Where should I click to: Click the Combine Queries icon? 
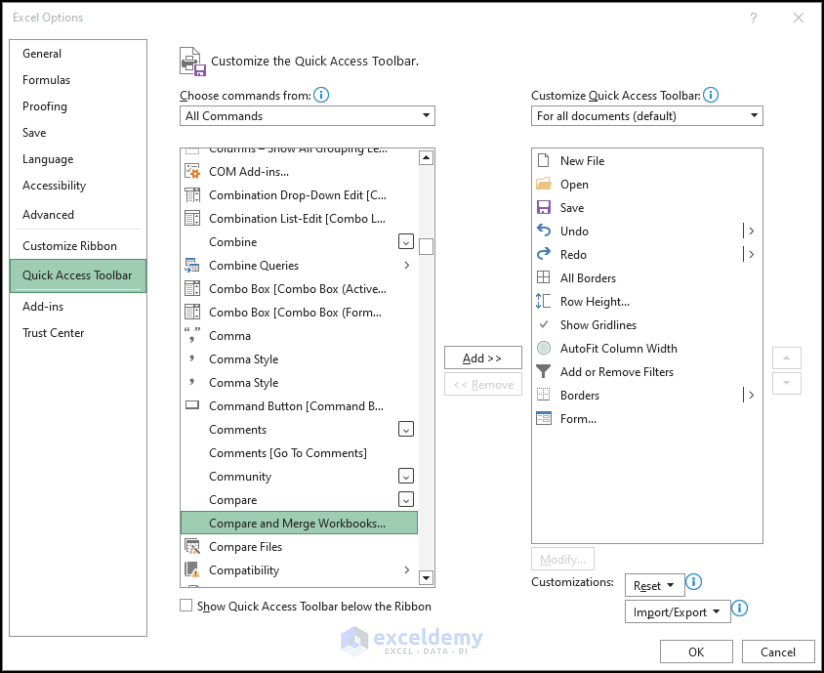192,265
